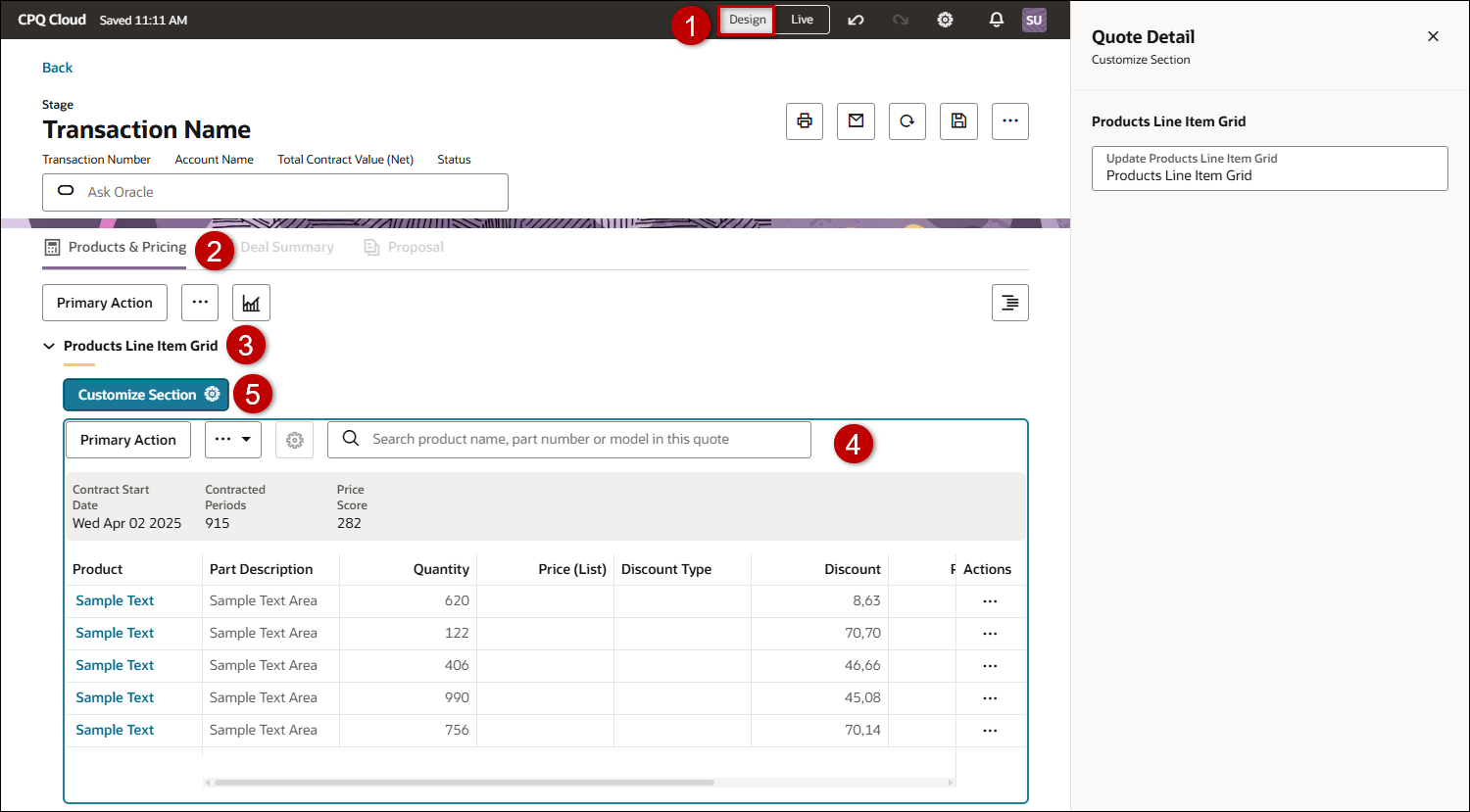Viewport: 1470px width, 812px height.
Task: Click scrollbar left arrow in grid
Action: pos(207,783)
